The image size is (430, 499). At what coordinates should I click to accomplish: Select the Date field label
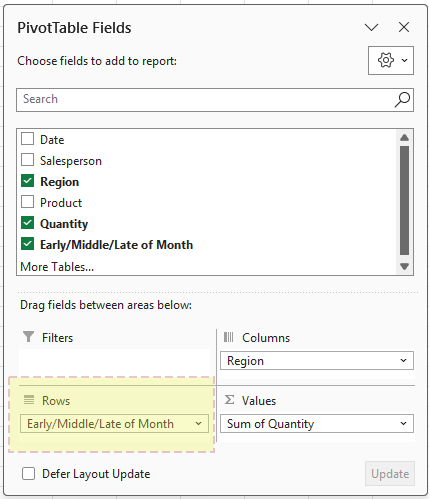(52, 140)
